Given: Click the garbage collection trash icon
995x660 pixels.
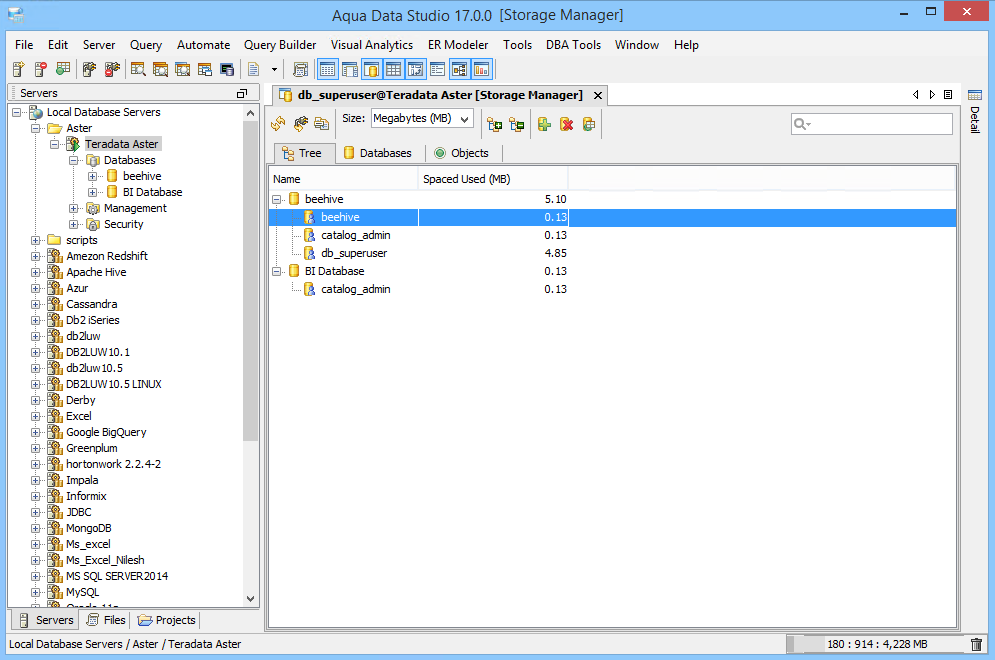Looking at the screenshot, I should [977, 644].
